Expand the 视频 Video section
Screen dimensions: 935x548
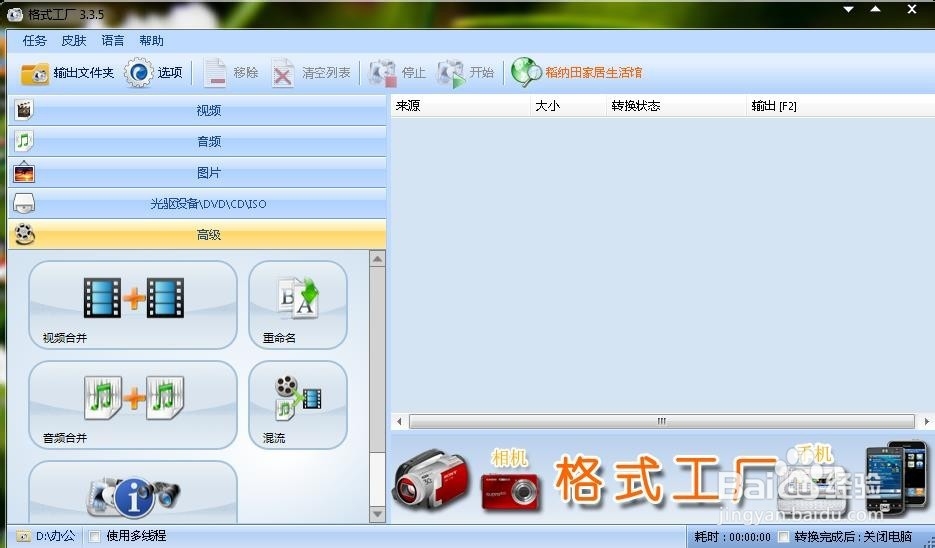pos(197,110)
